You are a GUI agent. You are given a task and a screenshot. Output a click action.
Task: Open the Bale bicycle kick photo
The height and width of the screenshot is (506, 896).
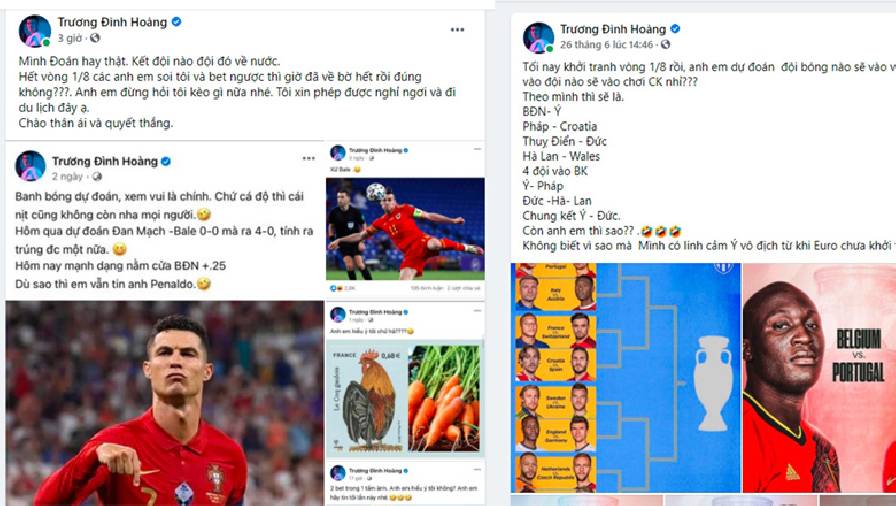pyautogui.click(x=405, y=228)
